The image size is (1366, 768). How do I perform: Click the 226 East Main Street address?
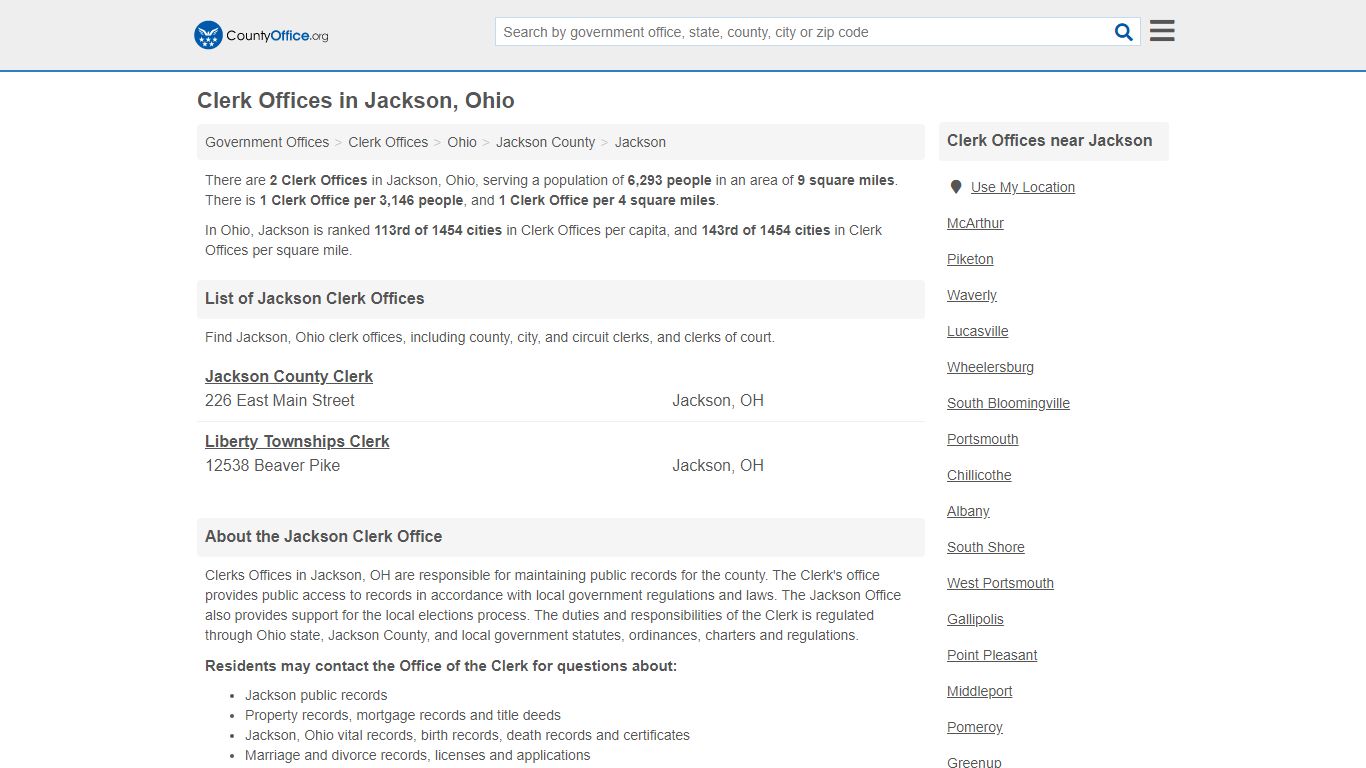280,400
